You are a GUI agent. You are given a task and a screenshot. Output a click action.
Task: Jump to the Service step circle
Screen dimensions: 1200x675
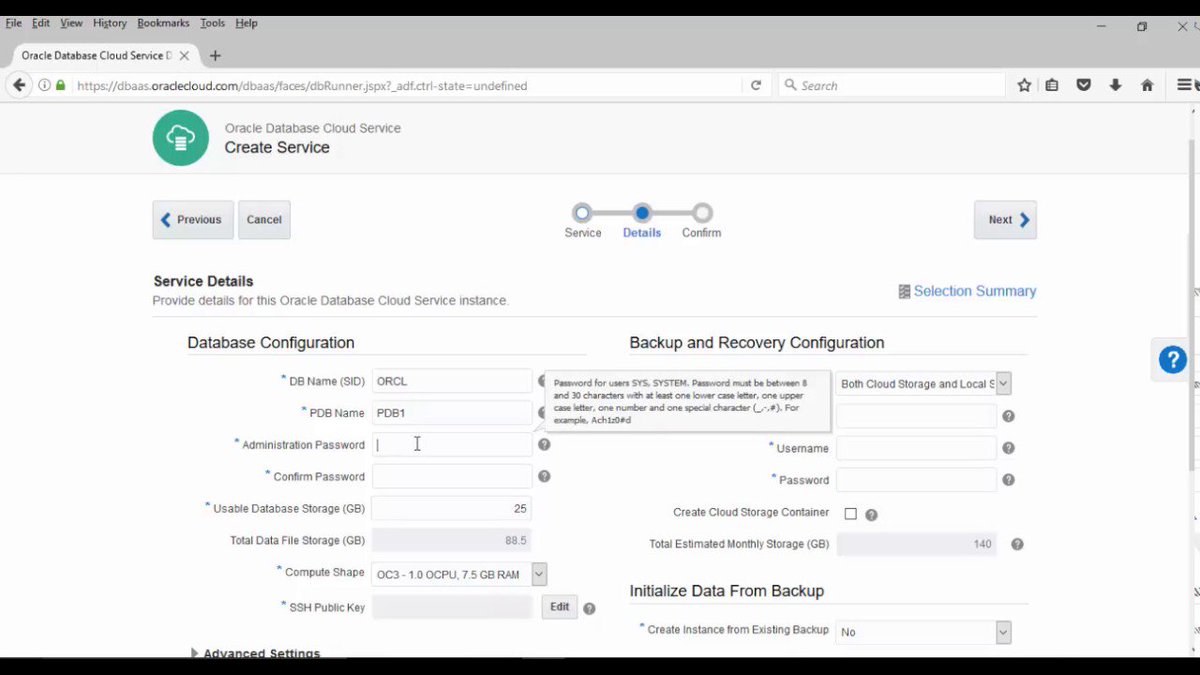pyautogui.click(x=582, y=213)
